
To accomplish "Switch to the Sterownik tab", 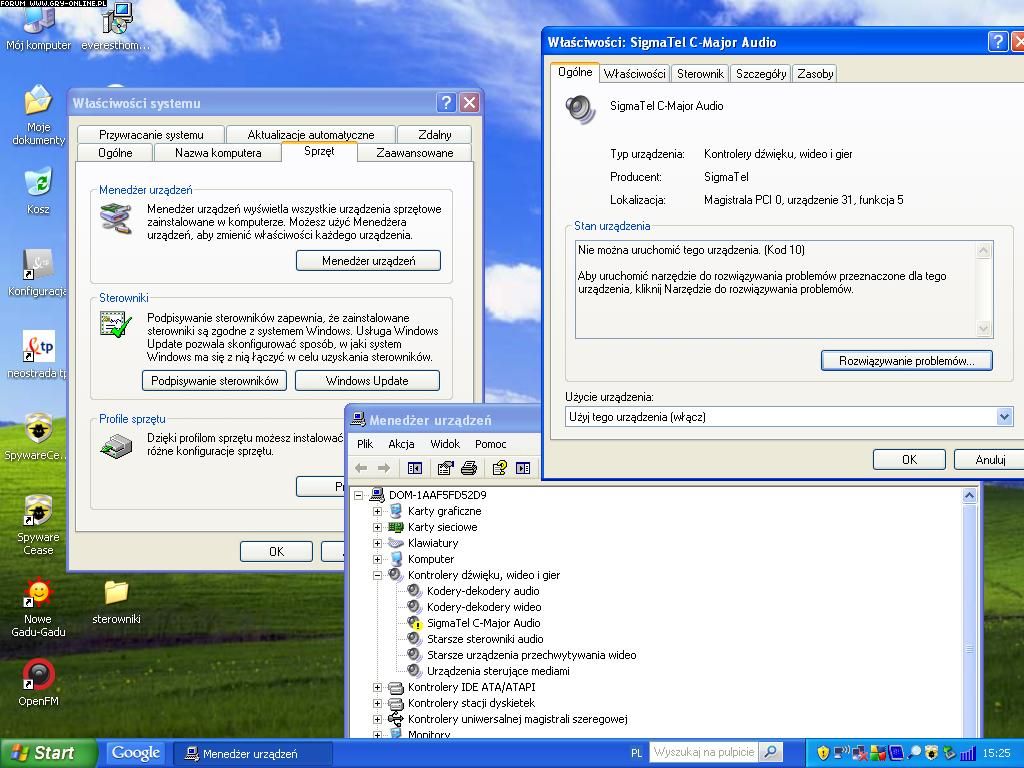I will point(700,74).
